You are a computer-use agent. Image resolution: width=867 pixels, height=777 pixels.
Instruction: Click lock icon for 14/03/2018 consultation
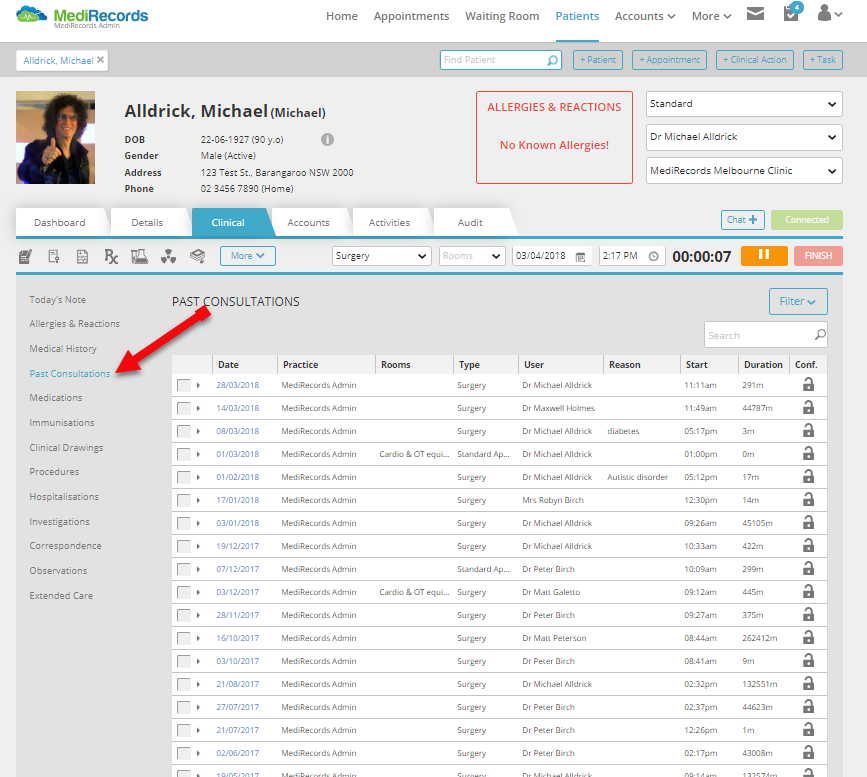[808, 408]
